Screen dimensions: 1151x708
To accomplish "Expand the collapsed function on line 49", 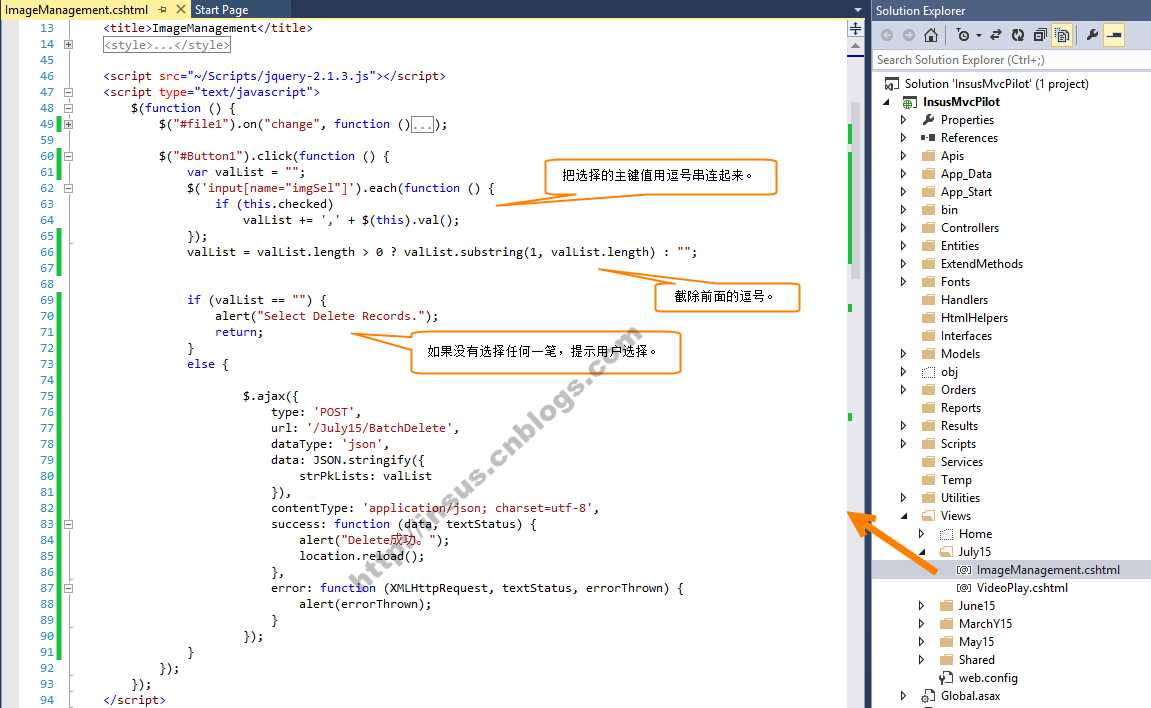I will 68,124.
